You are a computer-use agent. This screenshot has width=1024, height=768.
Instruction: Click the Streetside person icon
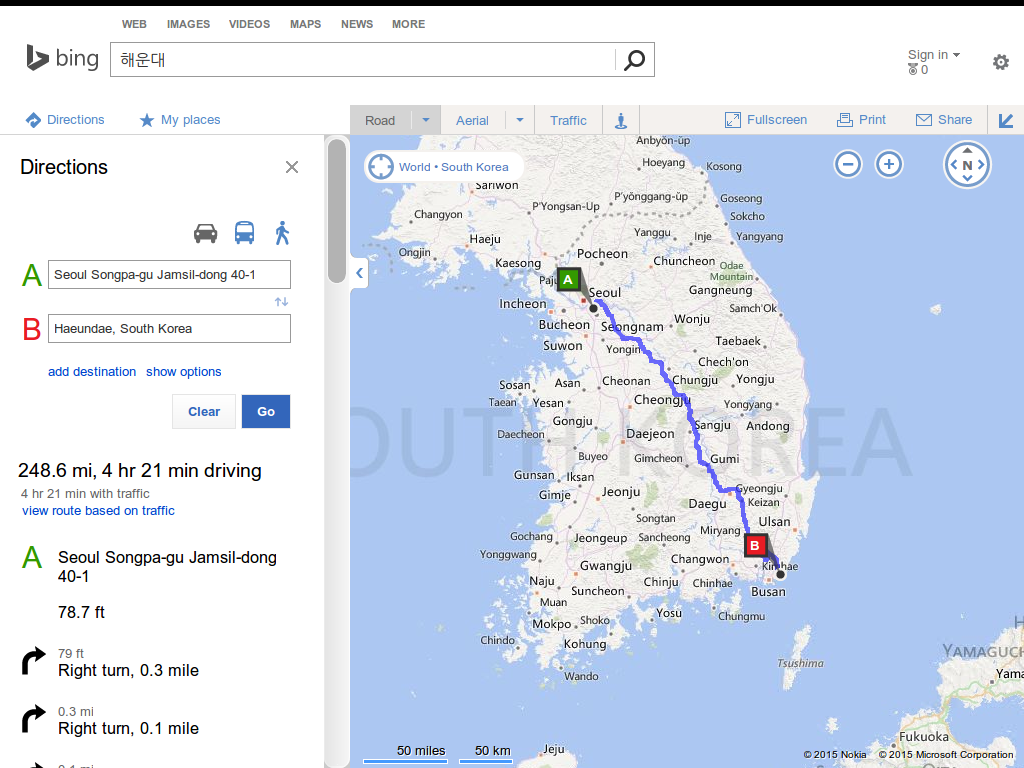pos(620,120)
